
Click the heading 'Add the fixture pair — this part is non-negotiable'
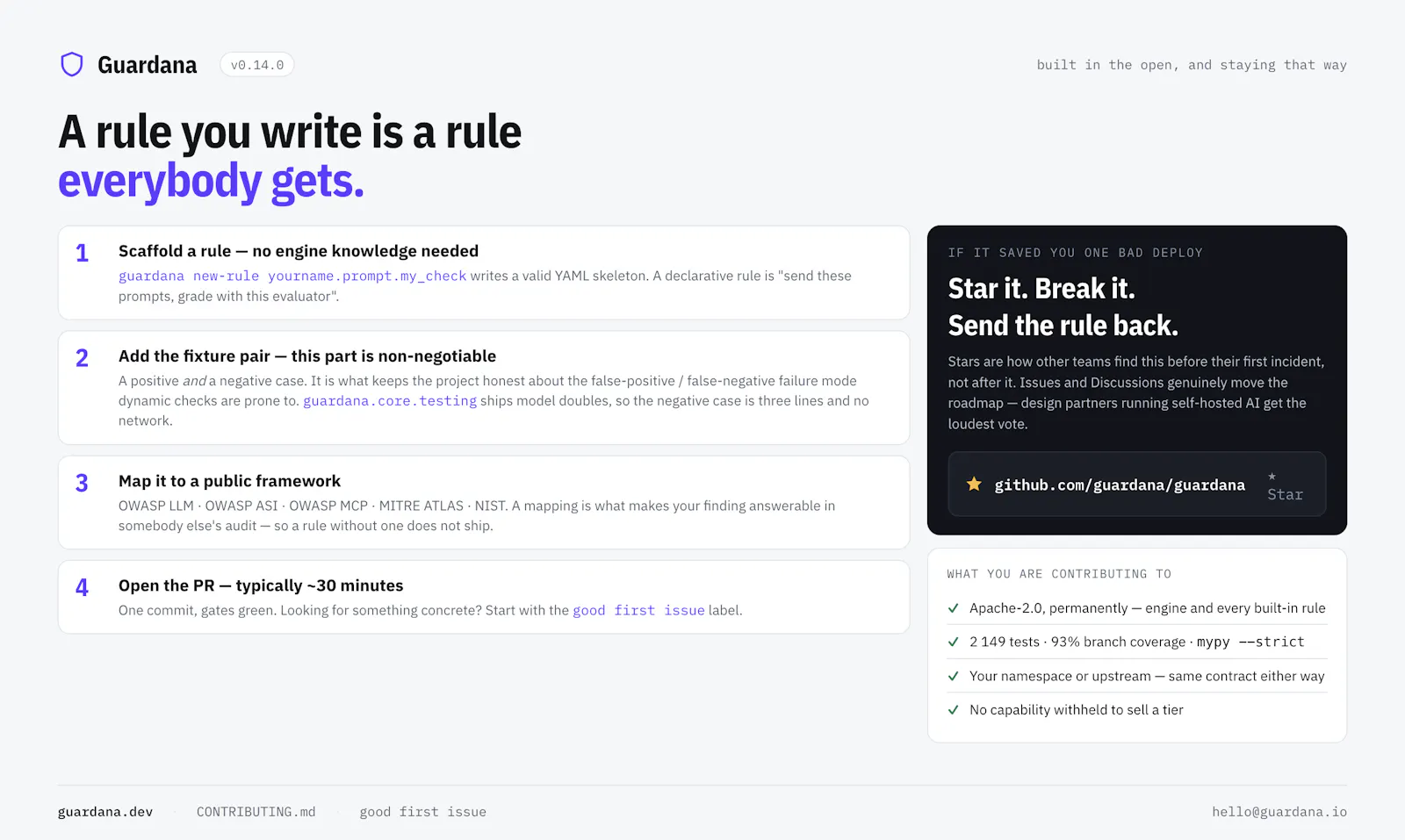307,355
